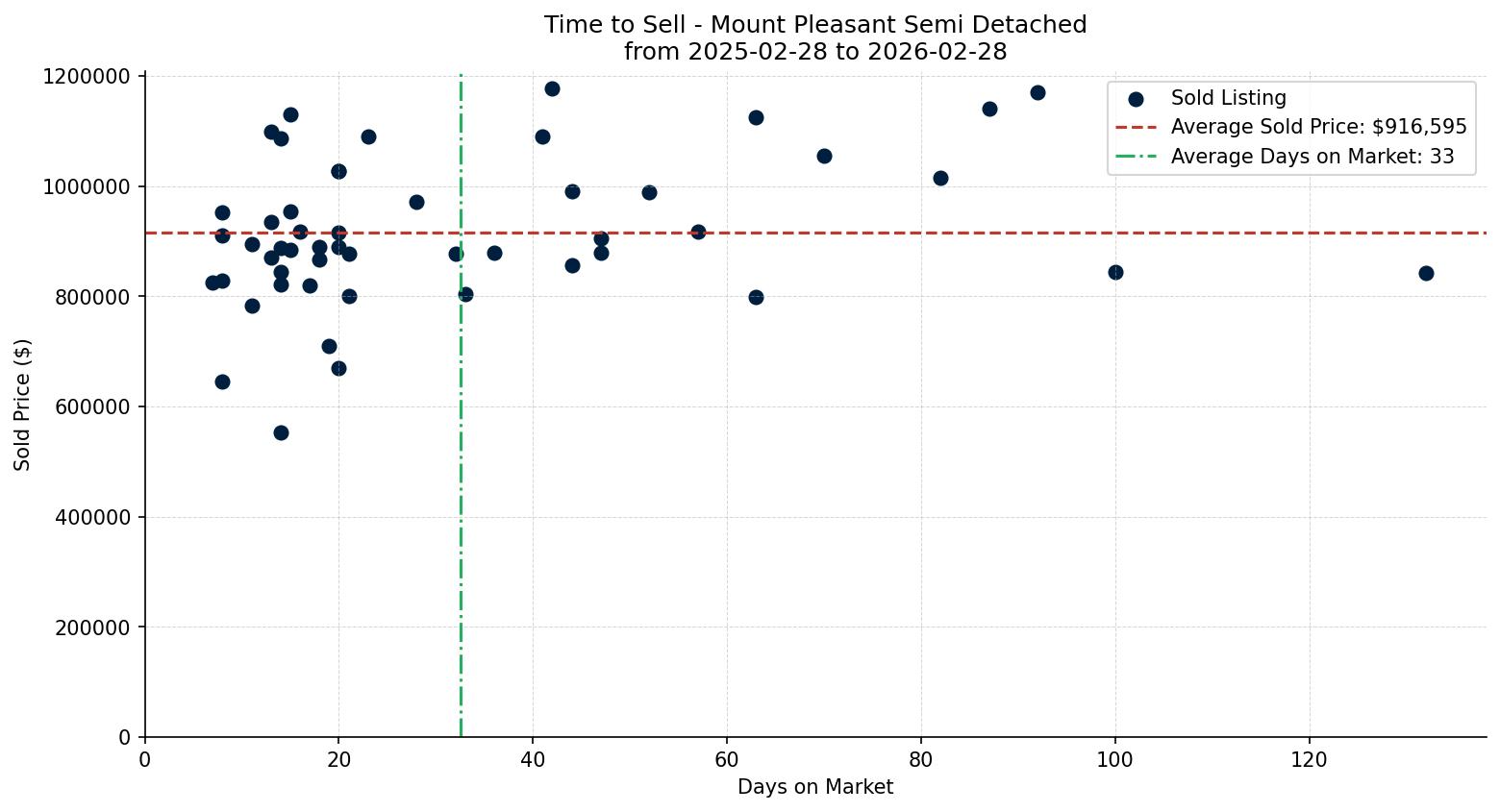
Task: Click the 1200000 y-axis tick label
Action: (87, 76)
